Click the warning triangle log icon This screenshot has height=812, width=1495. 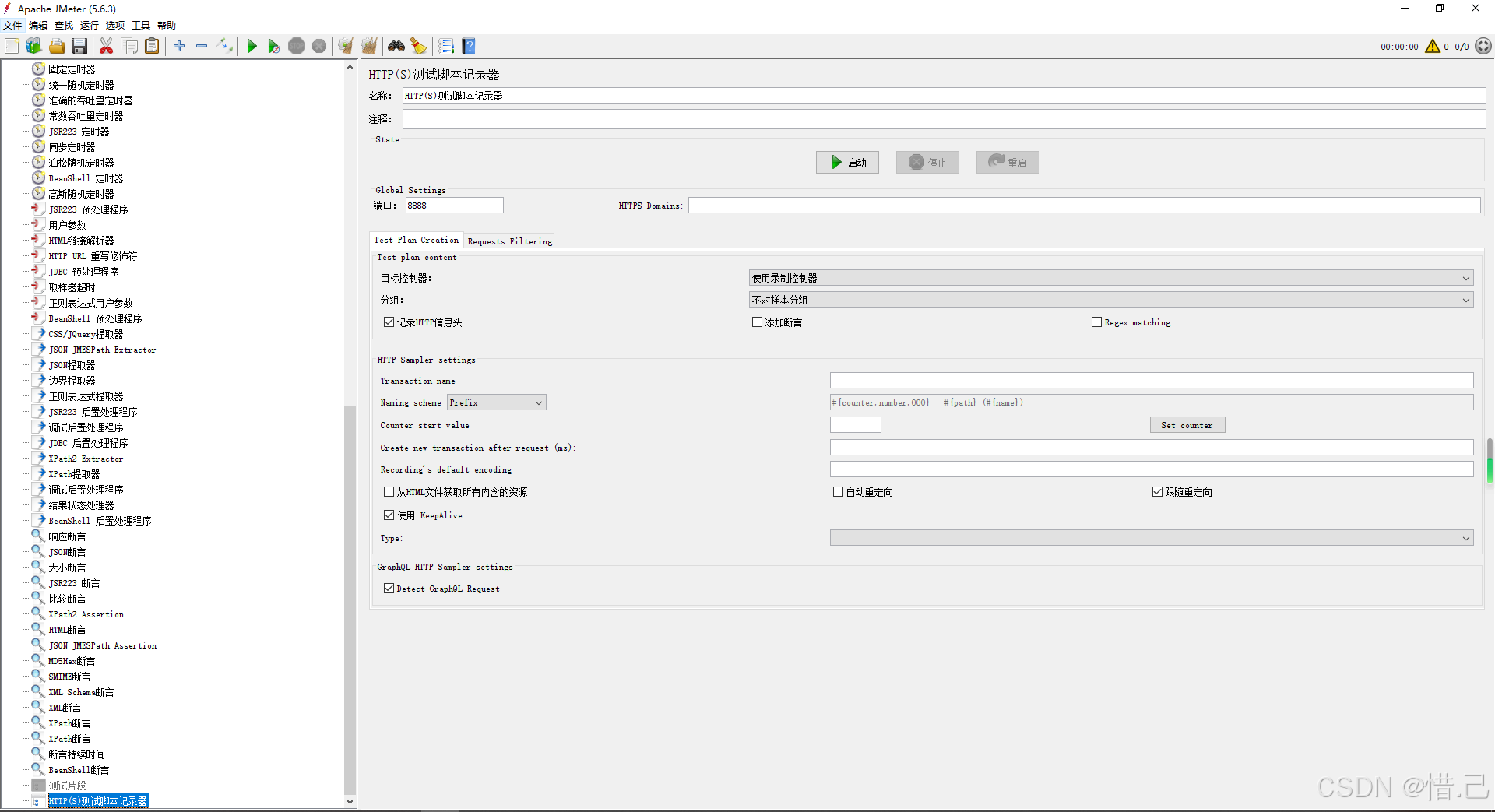pyautogui.click(x=1433, y=46)
